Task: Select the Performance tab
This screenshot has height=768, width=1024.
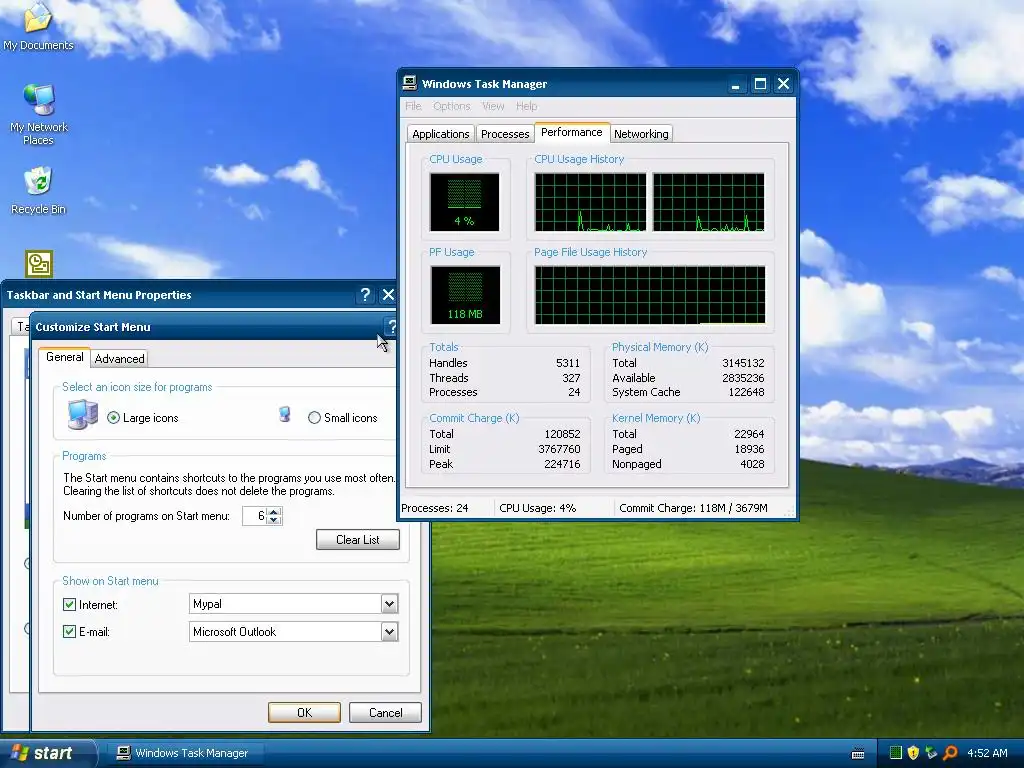Action: pos(571,132)
